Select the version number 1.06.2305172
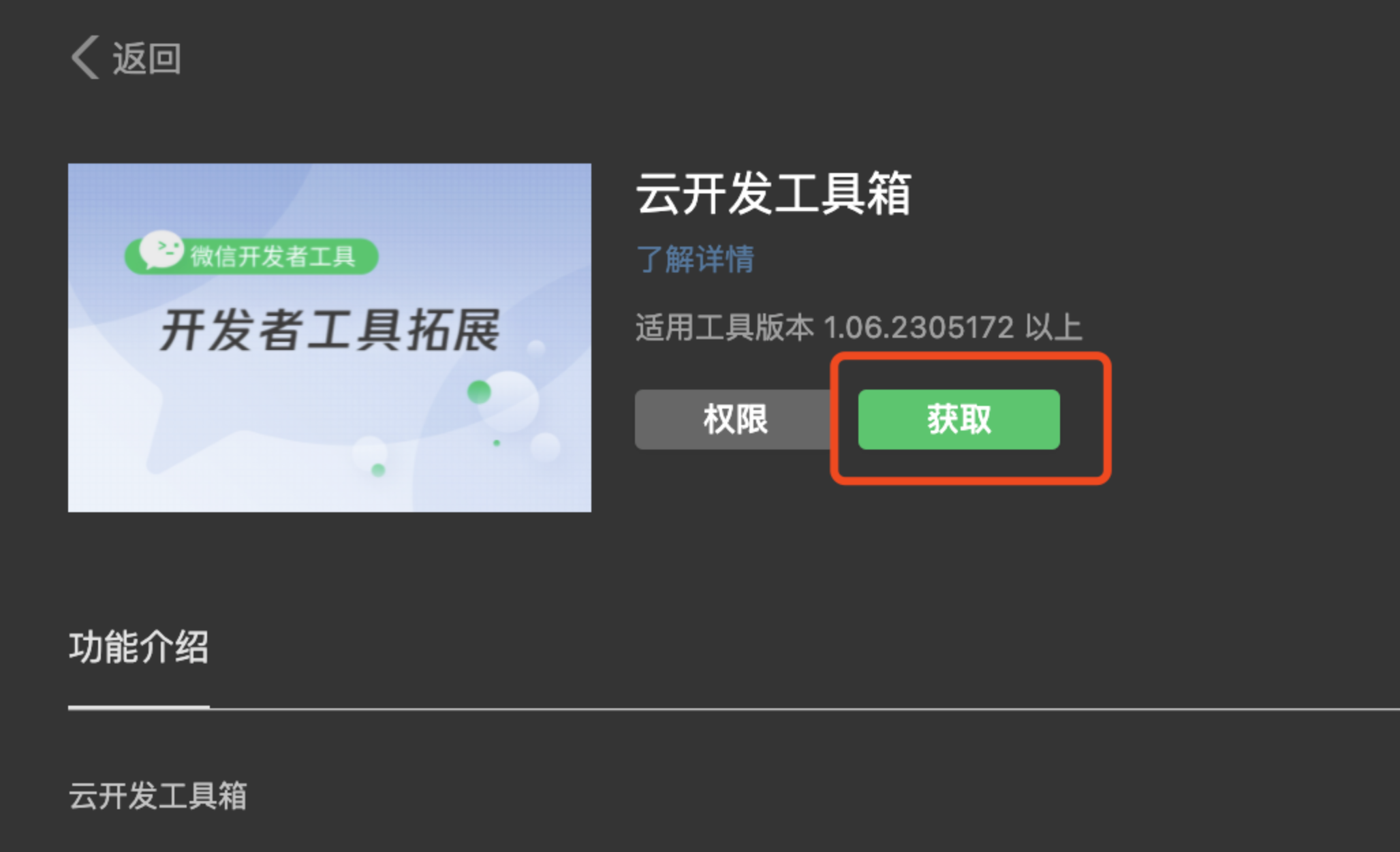 point(918,327)
